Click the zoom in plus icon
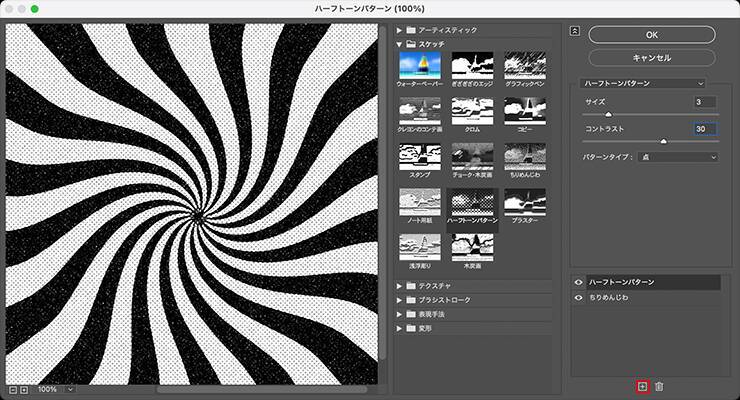 [x=25, y=389]
